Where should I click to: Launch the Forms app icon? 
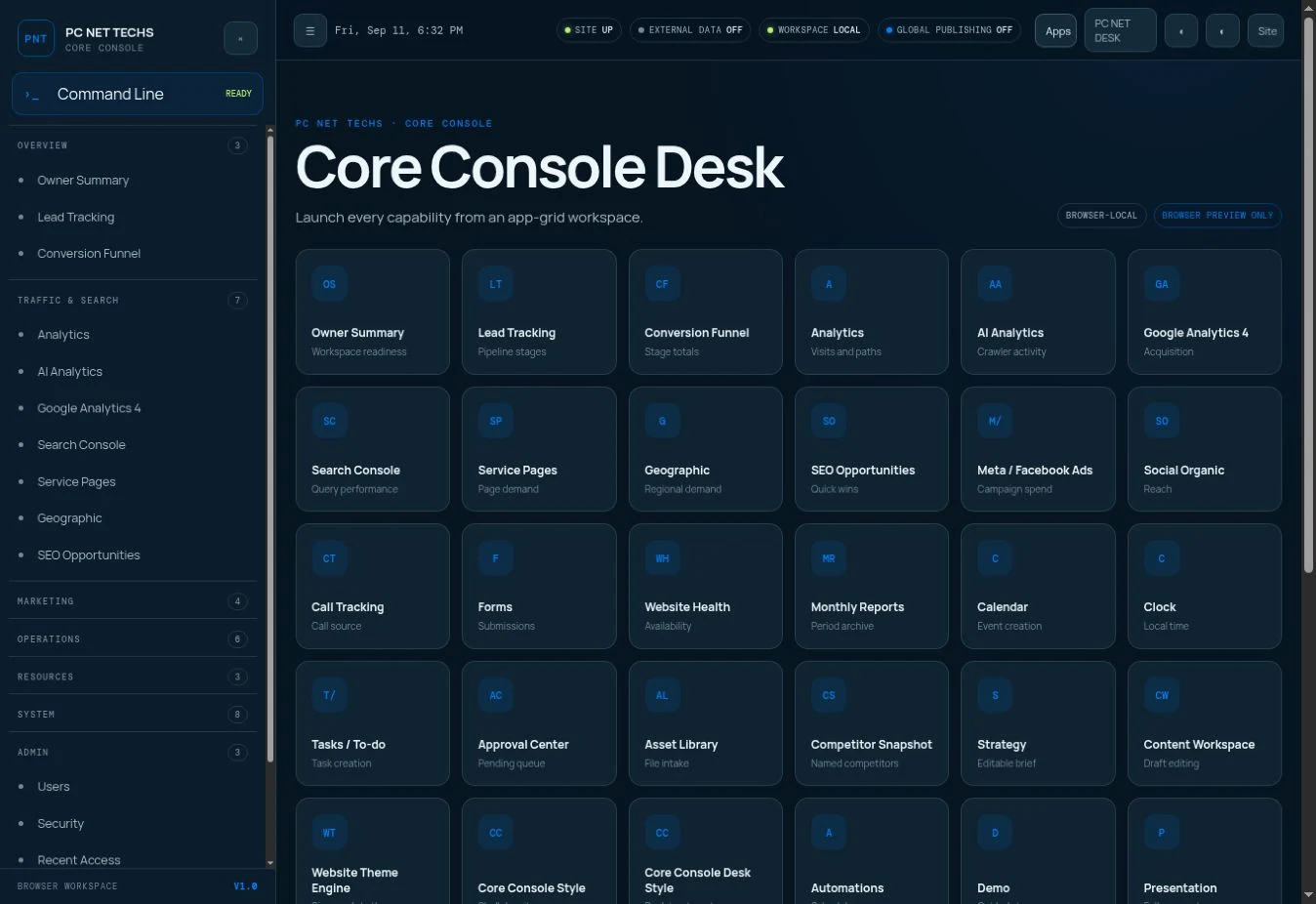(x=496, y=558)
